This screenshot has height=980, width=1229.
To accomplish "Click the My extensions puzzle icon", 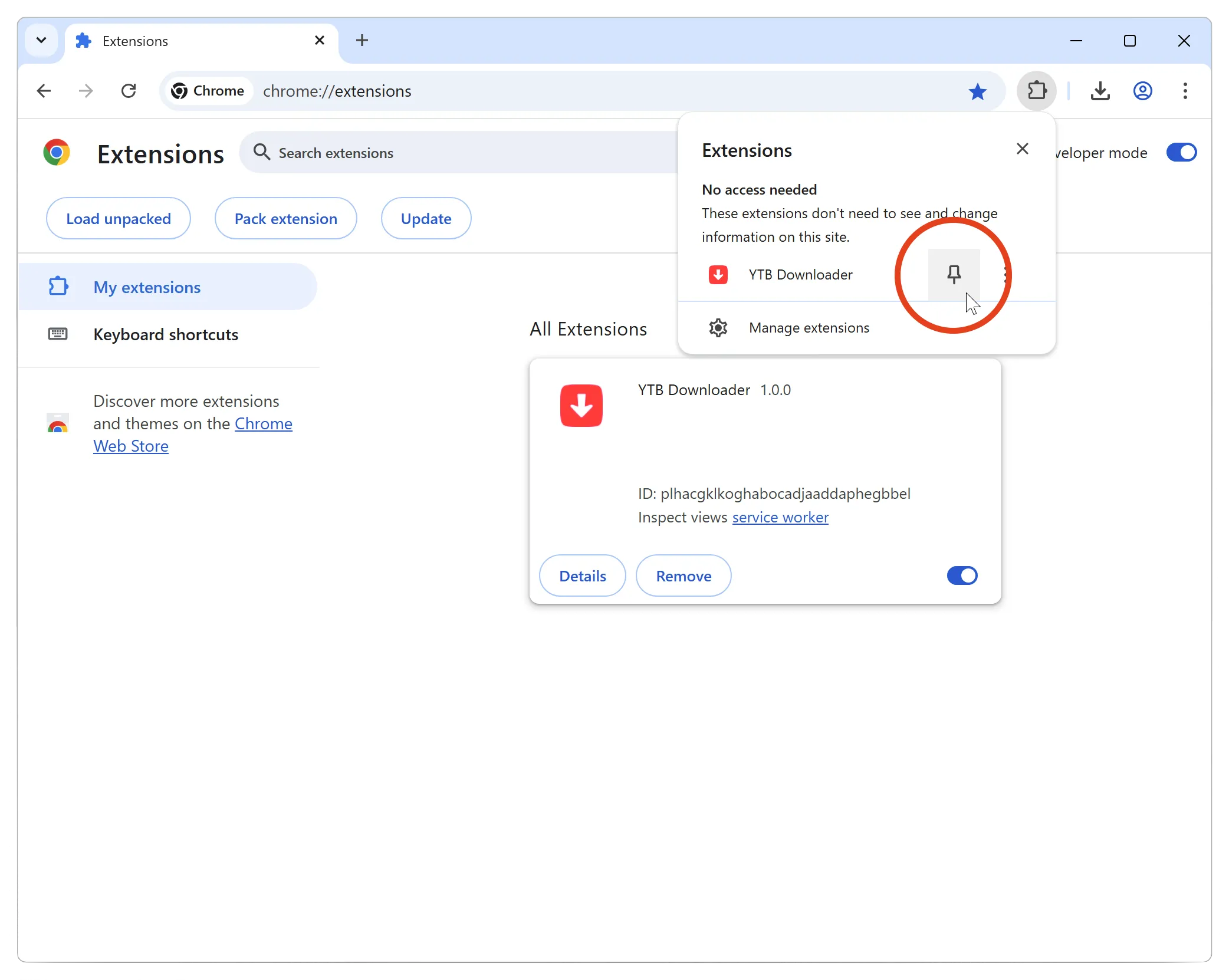I will tap(58, 287).
